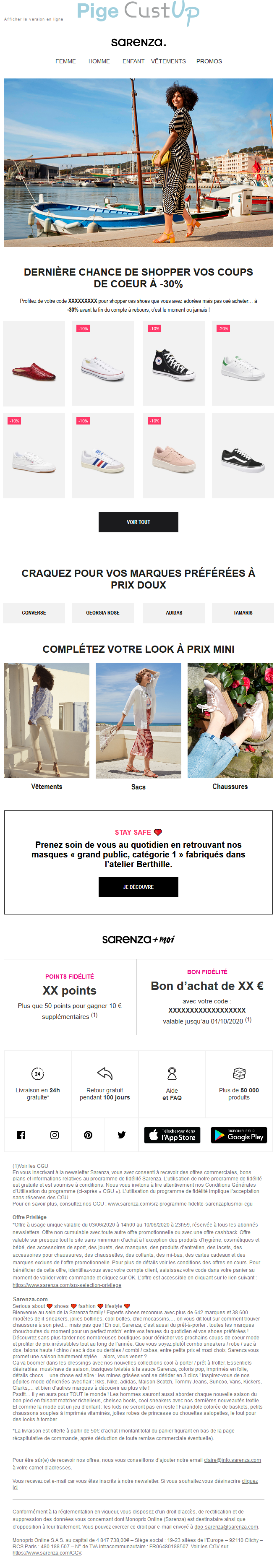Open the Google Play badge
Image resolution: width=277 pixels, height=1568 pixels.
coord(239,1135)
